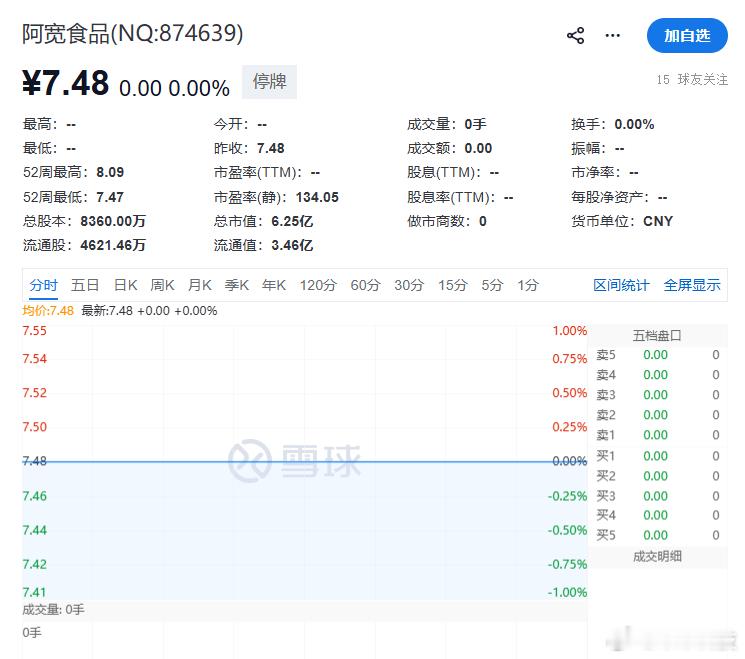Click the 流通股 value 4621.46万
This screenshot has height=659, width=745.
(x=113, y=246)
